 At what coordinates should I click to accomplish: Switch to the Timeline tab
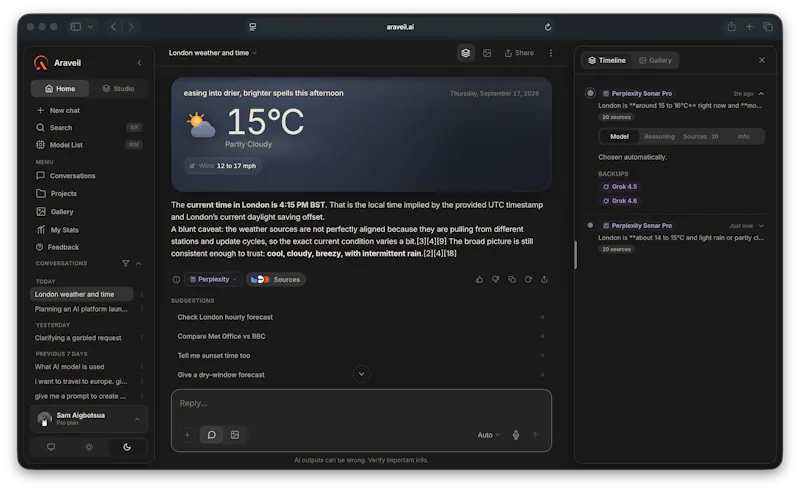point(607,60)
